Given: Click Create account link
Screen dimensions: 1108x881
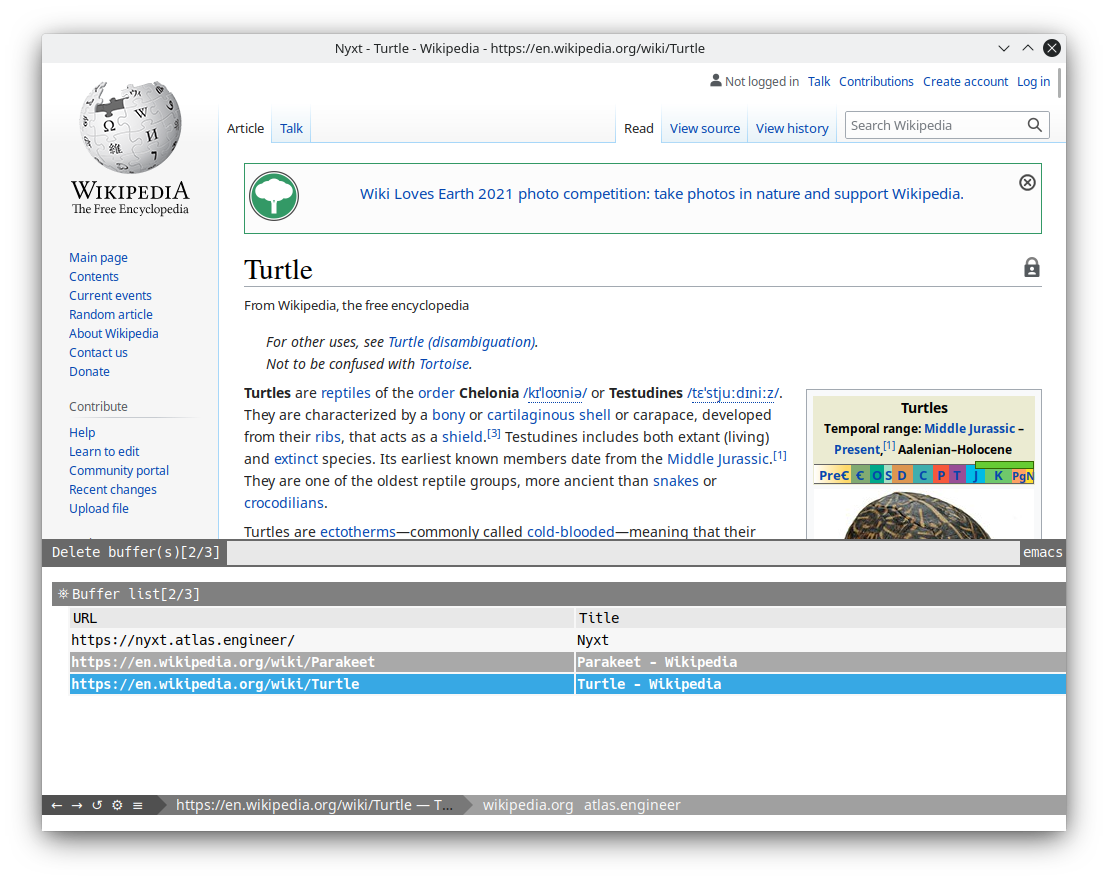Looking at the screenshot, I should coord(965,82).
